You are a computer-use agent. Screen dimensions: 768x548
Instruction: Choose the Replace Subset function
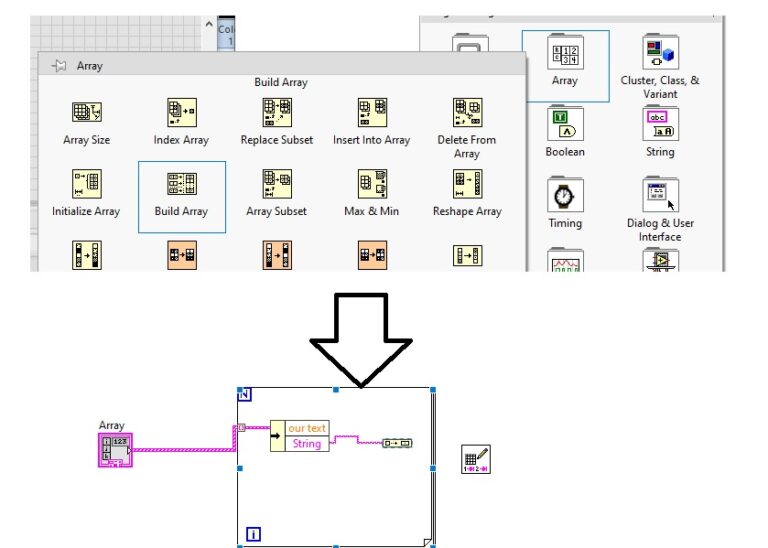276,113
